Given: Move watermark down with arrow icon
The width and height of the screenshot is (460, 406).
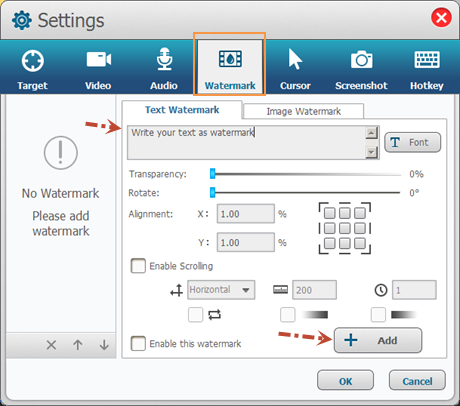Looking at the screenshot, I should [x=104, y=345].
